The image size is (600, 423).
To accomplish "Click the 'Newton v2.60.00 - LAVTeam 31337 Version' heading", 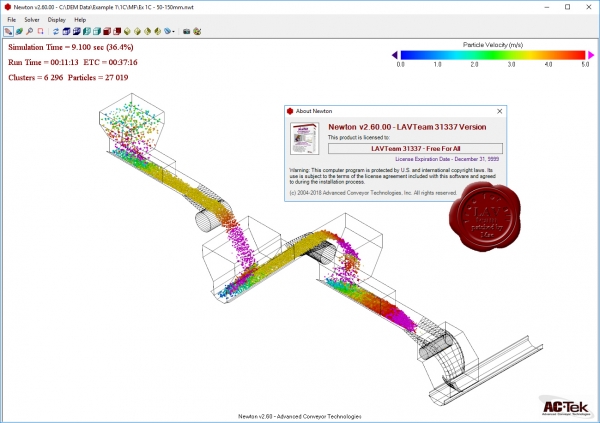I will pyautogui.click(x=407, y=127).
